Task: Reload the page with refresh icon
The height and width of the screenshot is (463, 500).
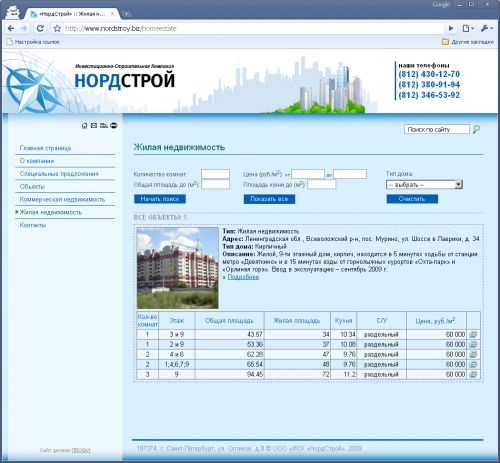Action: tap(40, 28)
